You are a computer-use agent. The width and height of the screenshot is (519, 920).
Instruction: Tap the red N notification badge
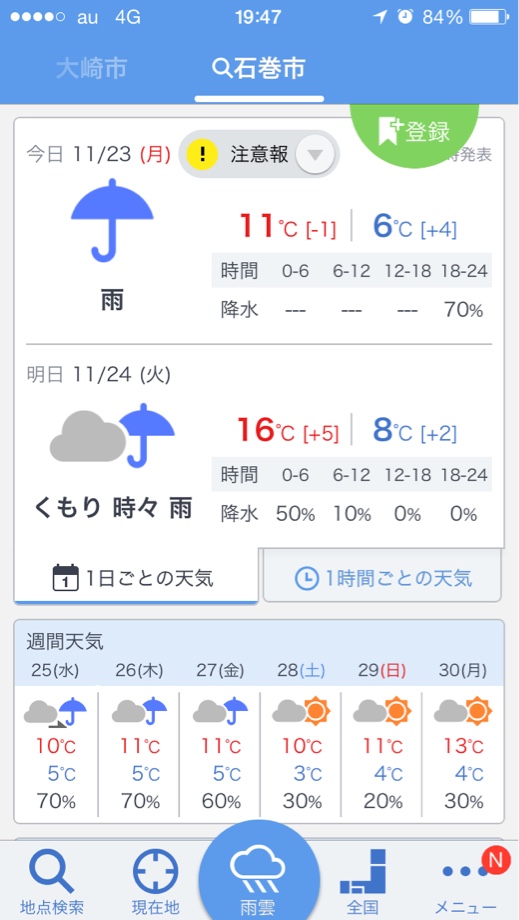tap(496, 860)
